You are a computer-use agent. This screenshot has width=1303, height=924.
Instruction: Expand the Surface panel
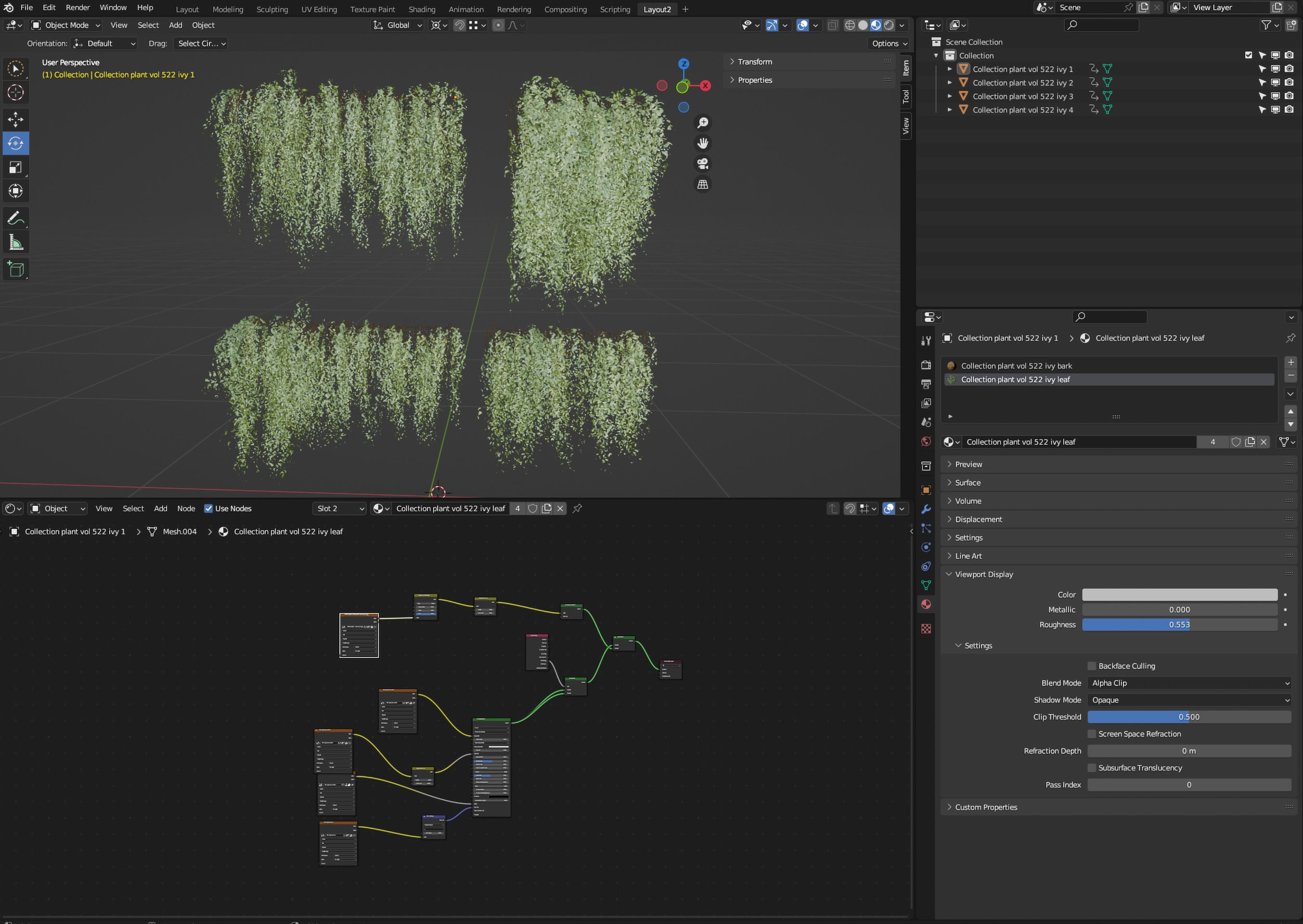pos(968,483)
